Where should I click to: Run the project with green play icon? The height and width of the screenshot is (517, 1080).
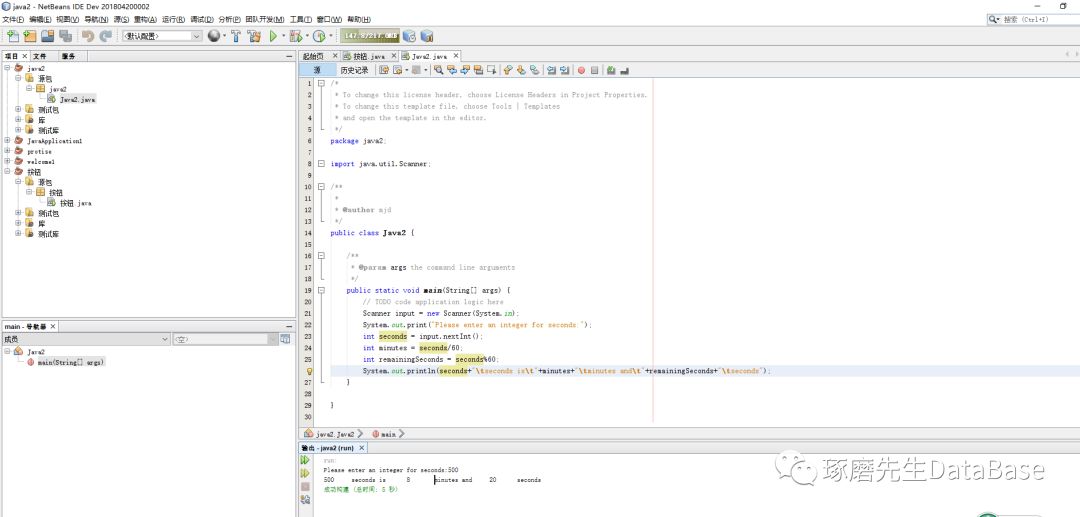(x=273, y=36)
